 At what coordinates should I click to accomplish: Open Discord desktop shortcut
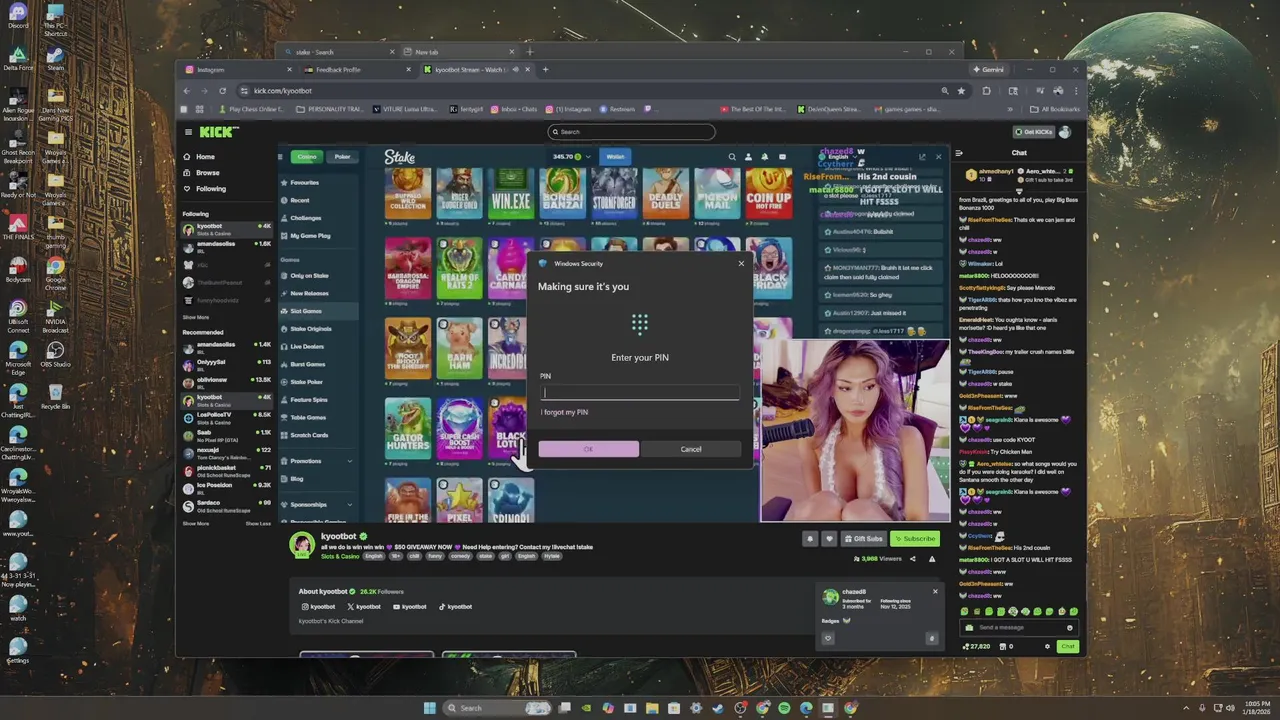click(x=18, y=14)
